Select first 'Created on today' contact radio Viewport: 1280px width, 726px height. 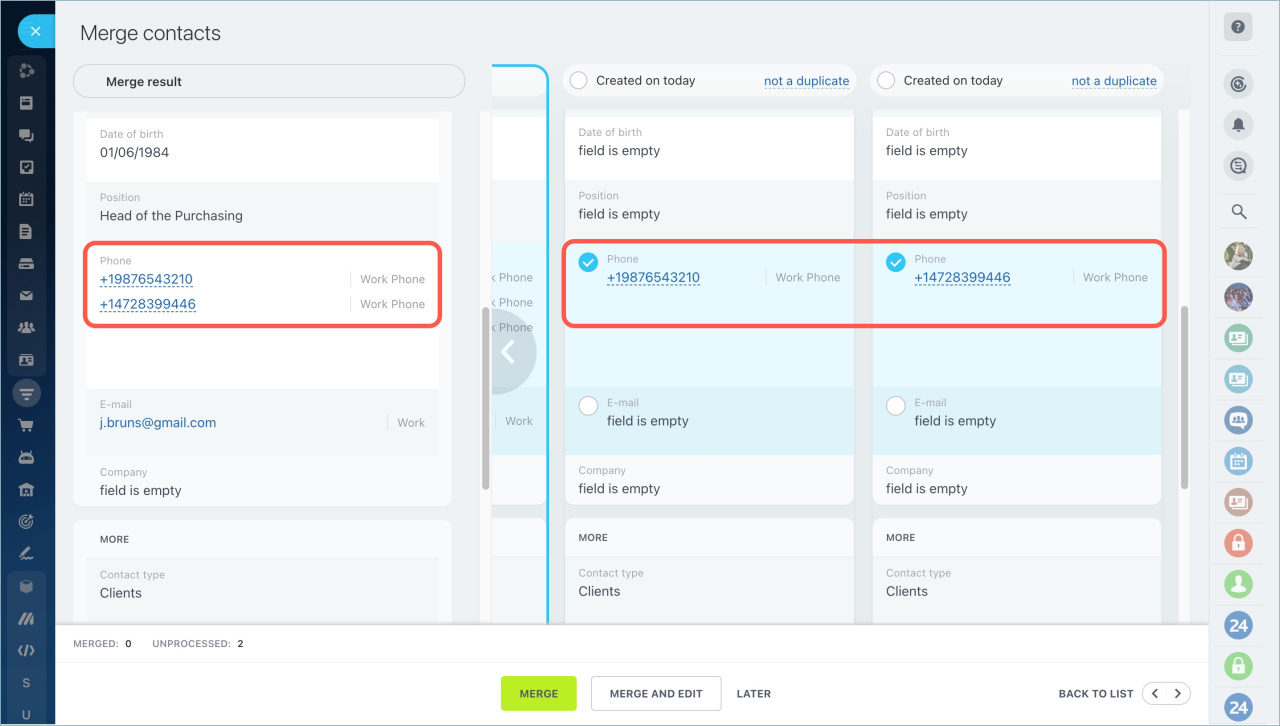point(578,81)
